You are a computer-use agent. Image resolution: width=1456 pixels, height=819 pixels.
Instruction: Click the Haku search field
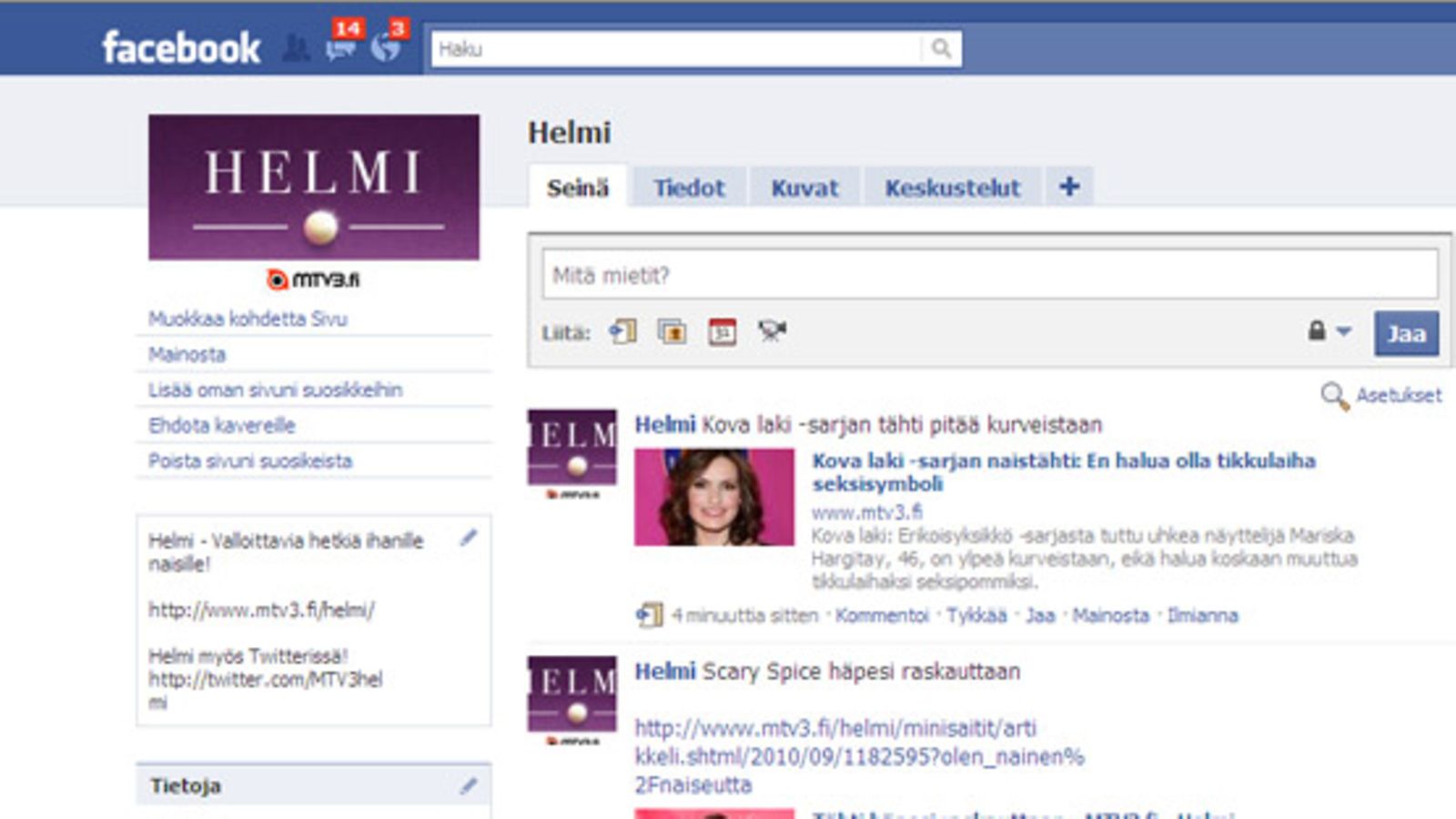(x=676, y=48)
